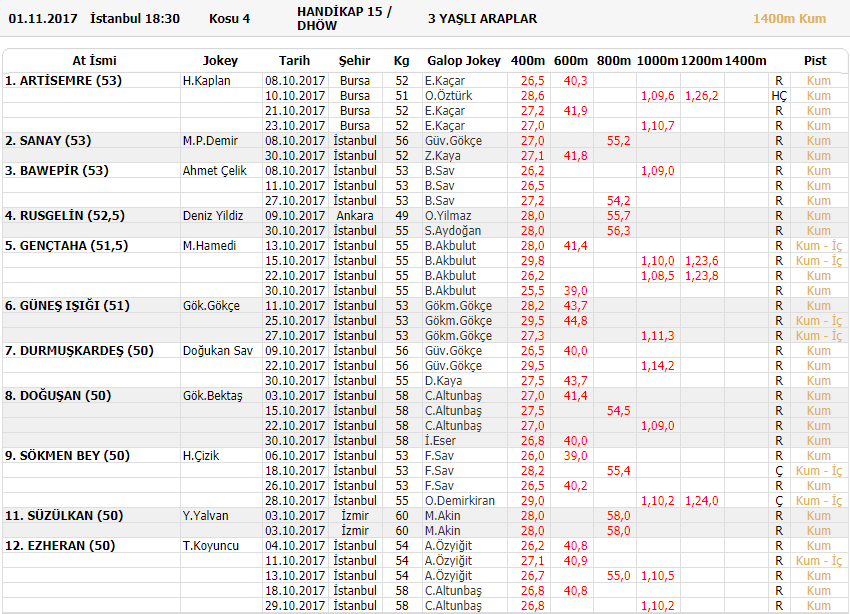This screenshot has height=614, width=850.
Task: Click the Galop Jokey column header
Action: click(x=463, y=61)
